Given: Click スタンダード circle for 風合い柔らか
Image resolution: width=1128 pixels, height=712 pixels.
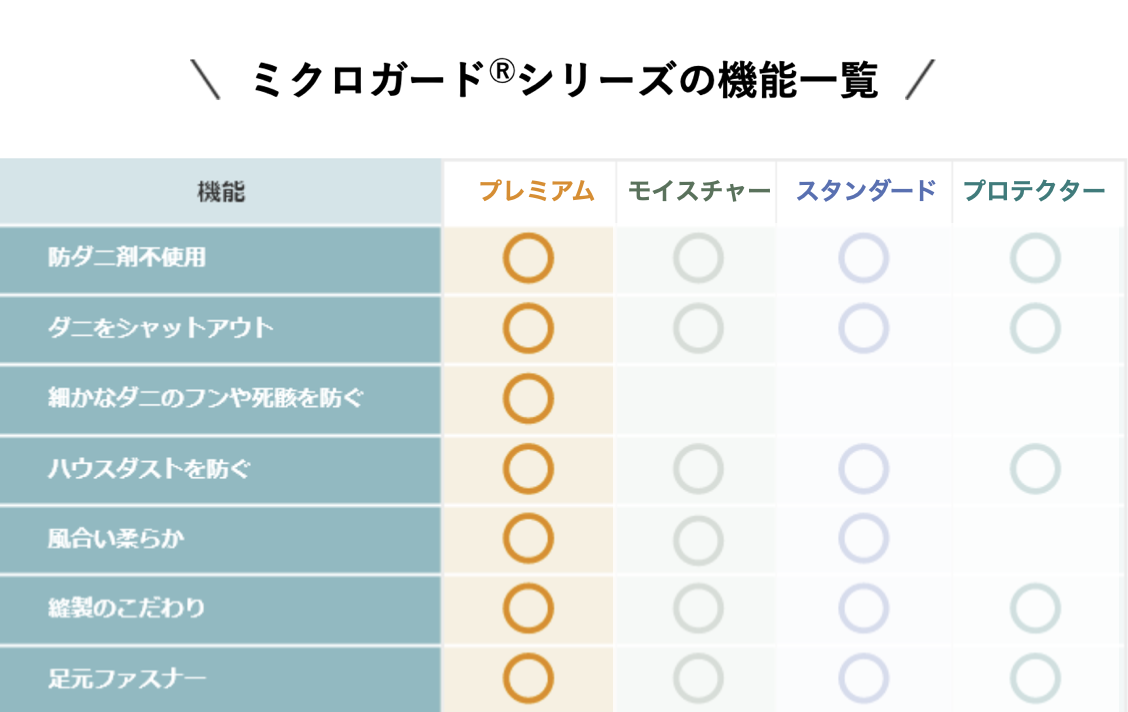Looking at the screenshot, I should [863, 538].
